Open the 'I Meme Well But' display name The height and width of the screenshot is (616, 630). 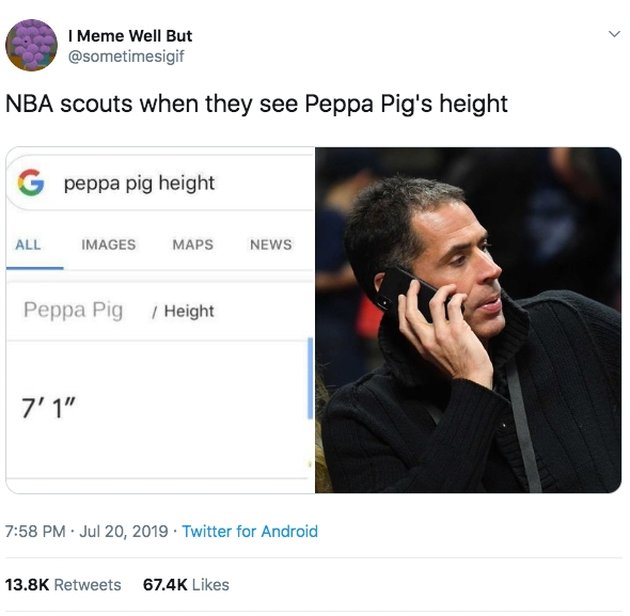click(x=130, y=36)
